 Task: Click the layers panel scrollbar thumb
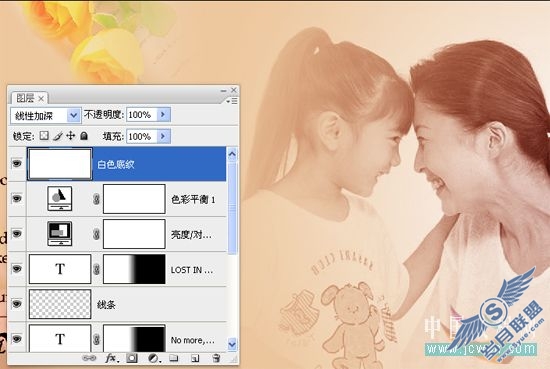pyautogui.click(x=232, y=207)
